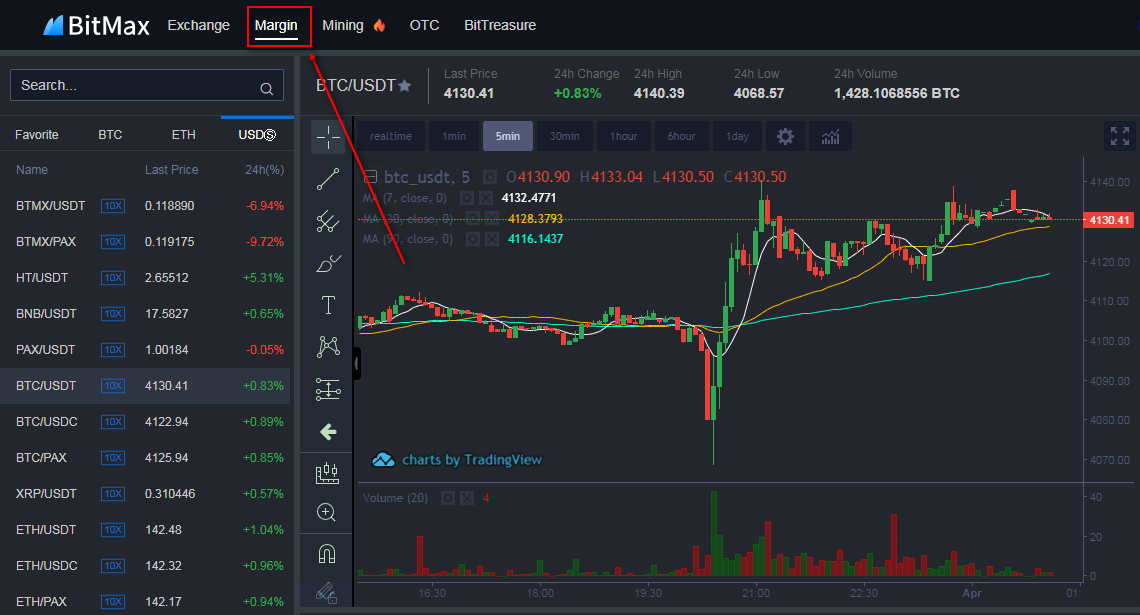Click the charts by TradingView link

coord(457,459)
